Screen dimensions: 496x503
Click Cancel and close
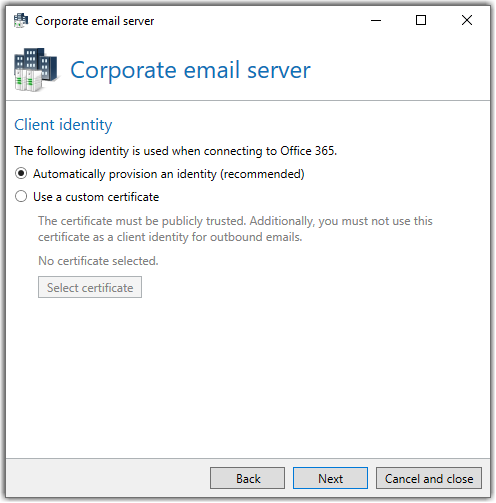(429, 479)
